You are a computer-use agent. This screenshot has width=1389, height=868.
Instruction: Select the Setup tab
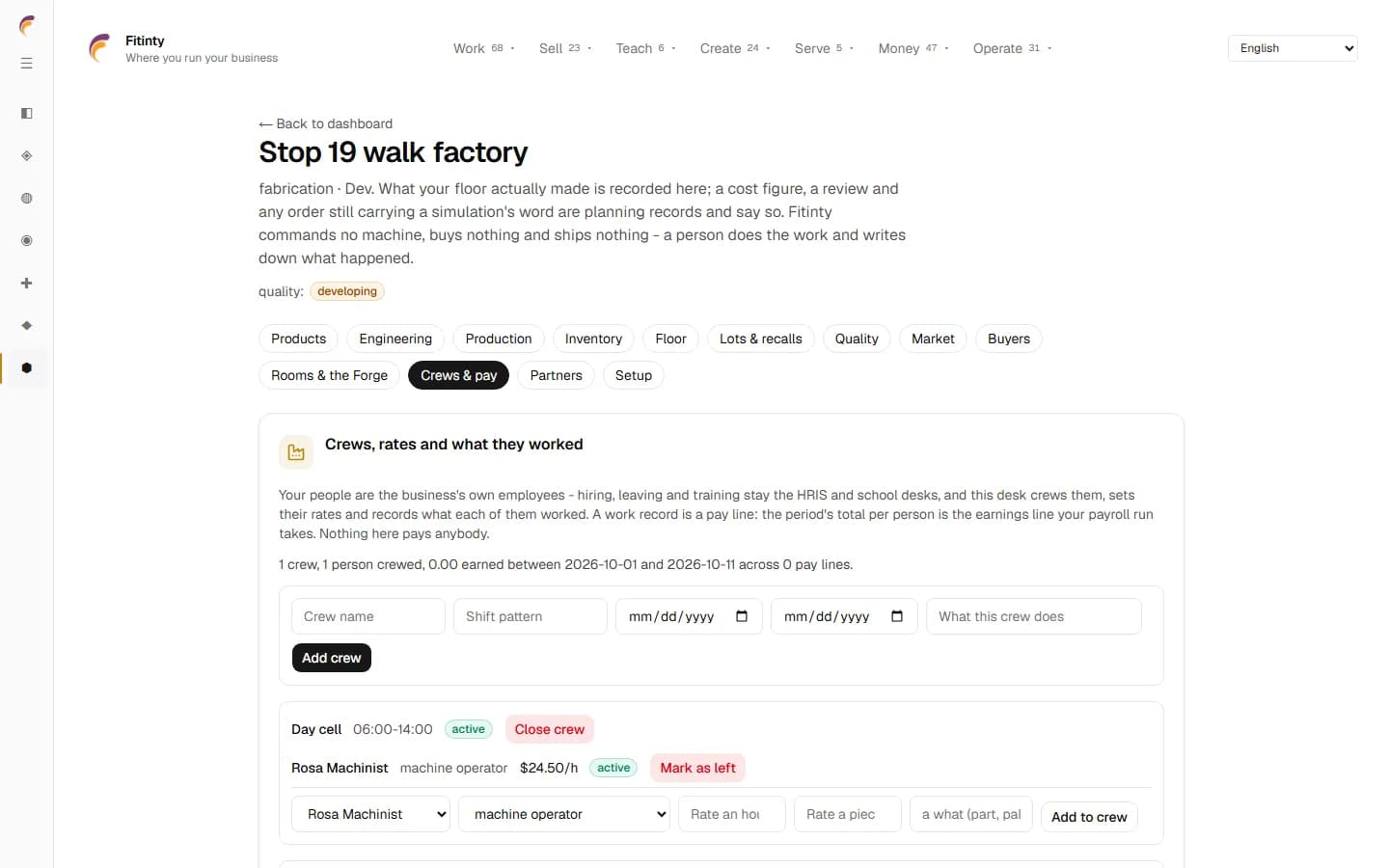pyautogui.click(x=634, y=375)
